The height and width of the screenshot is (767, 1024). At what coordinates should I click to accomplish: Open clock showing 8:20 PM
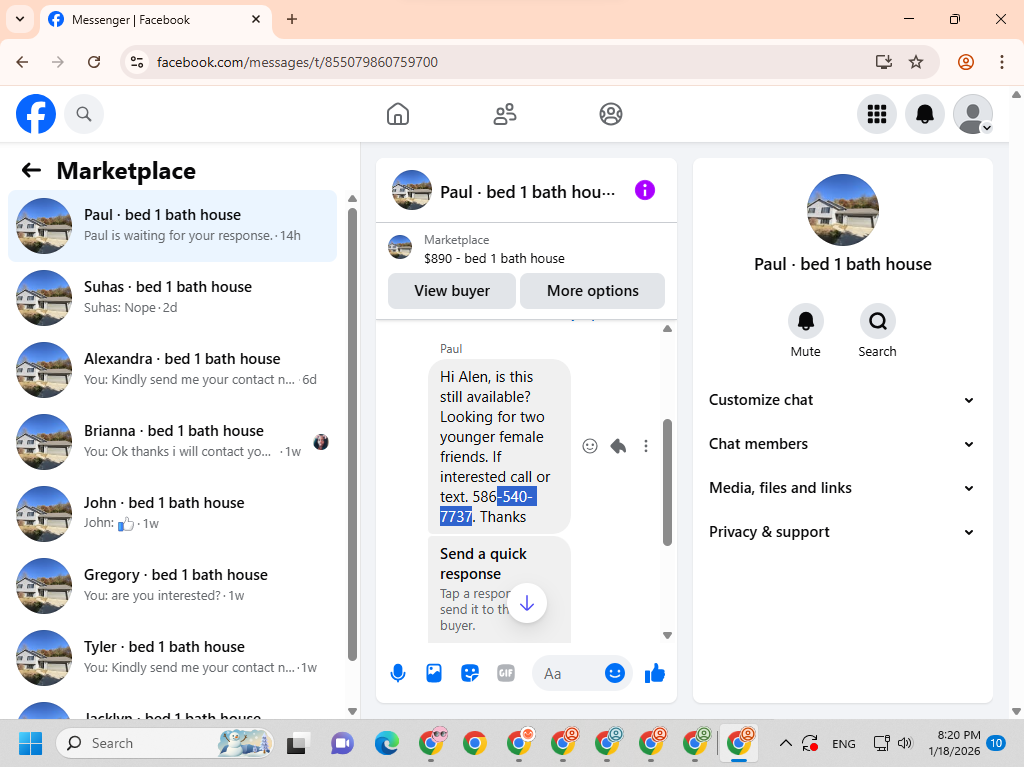click(954, 743)
